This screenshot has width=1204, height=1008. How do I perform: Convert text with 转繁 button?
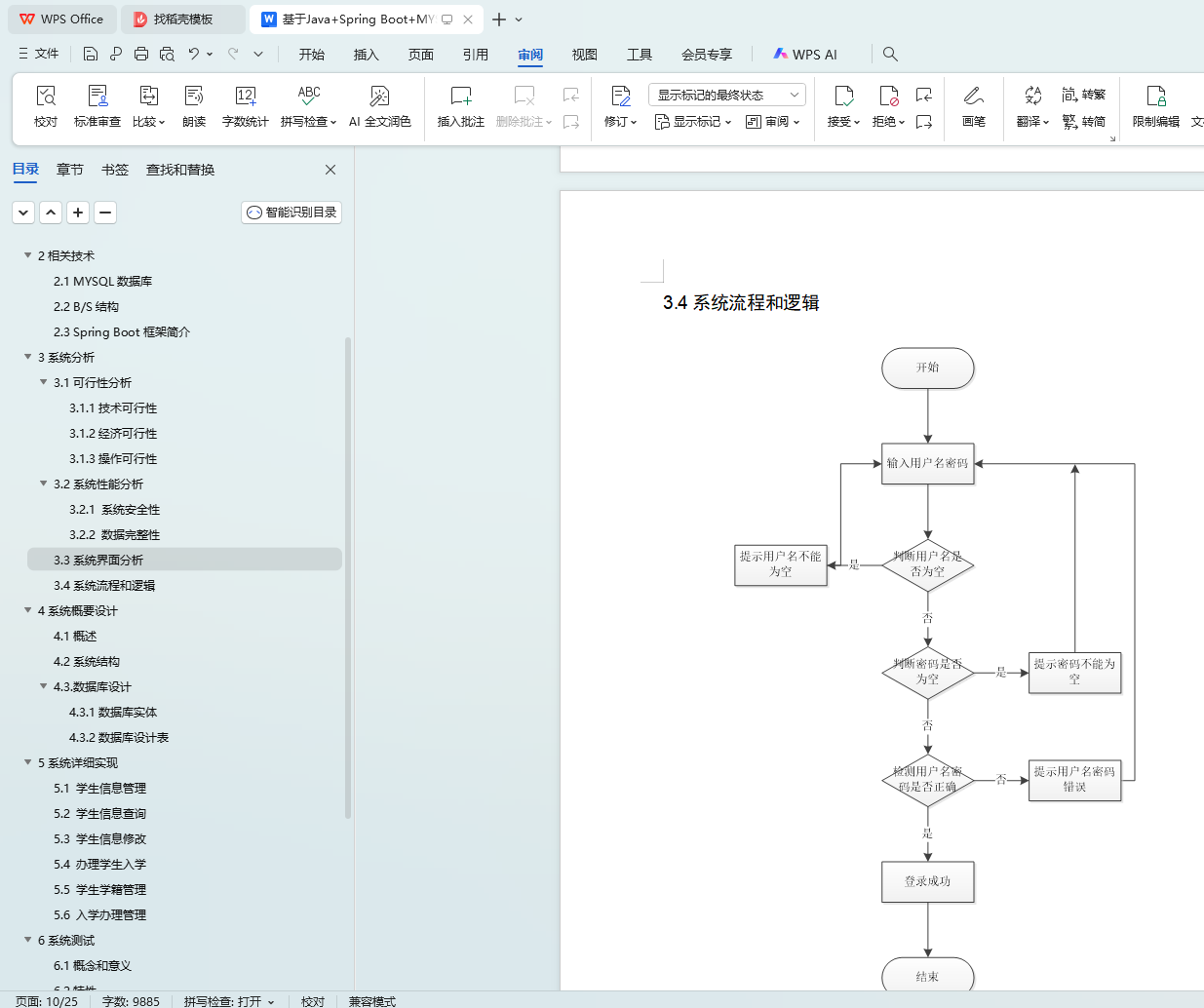coord(1084,95)
